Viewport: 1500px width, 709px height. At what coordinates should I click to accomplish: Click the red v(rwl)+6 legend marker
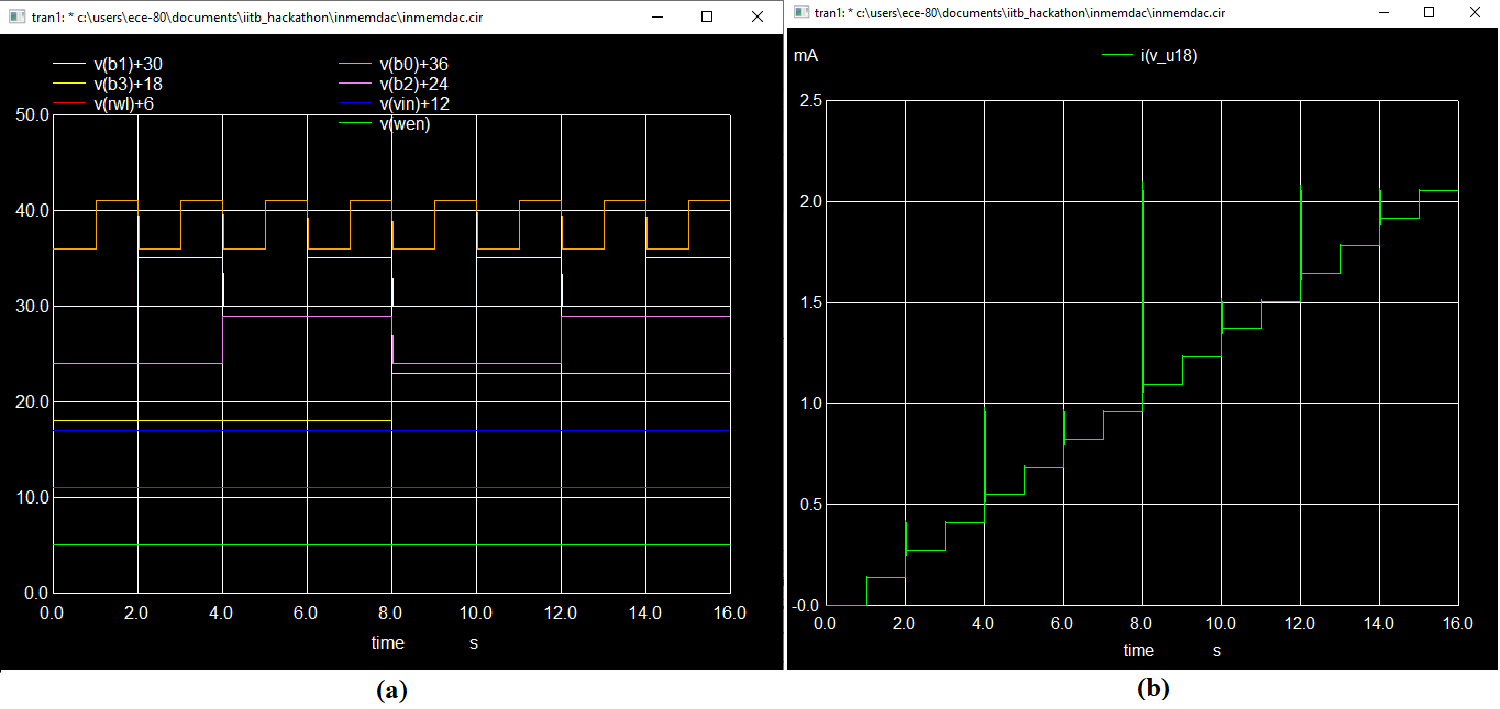[x=68, y=103]
